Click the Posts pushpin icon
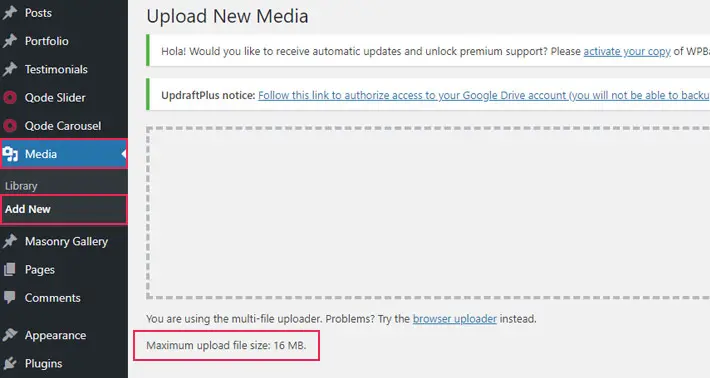The height and width of the screenshot is (378, 710). tap(10, 13)
